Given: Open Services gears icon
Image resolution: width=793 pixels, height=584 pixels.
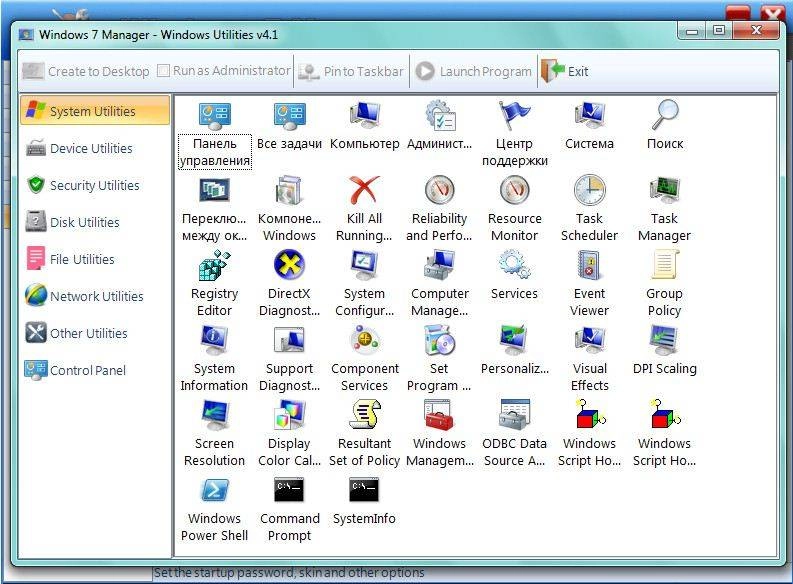Looking at the screenshot, I should tap(514, 265).
